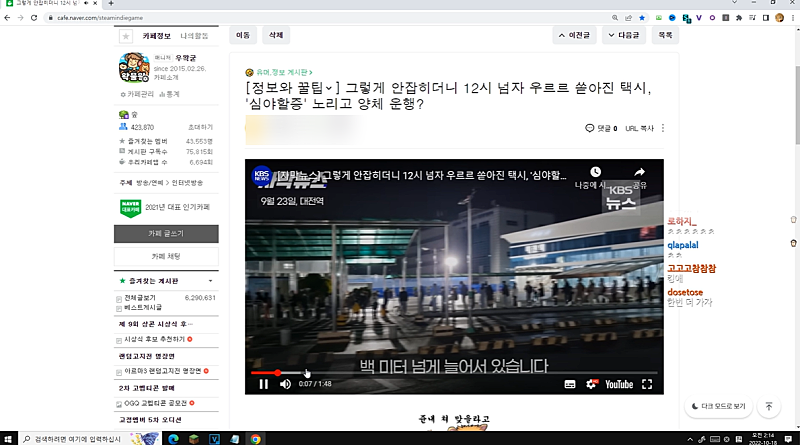Image resolution: width=800 pixels, height=445 pixels.
Task: Open notification center icon
Action: 788,439
